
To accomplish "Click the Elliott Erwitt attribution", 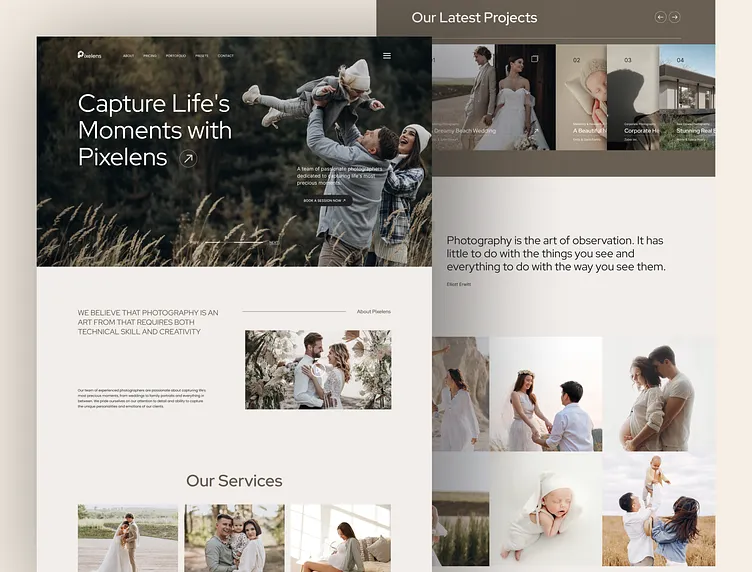I will tap(459, 284).
